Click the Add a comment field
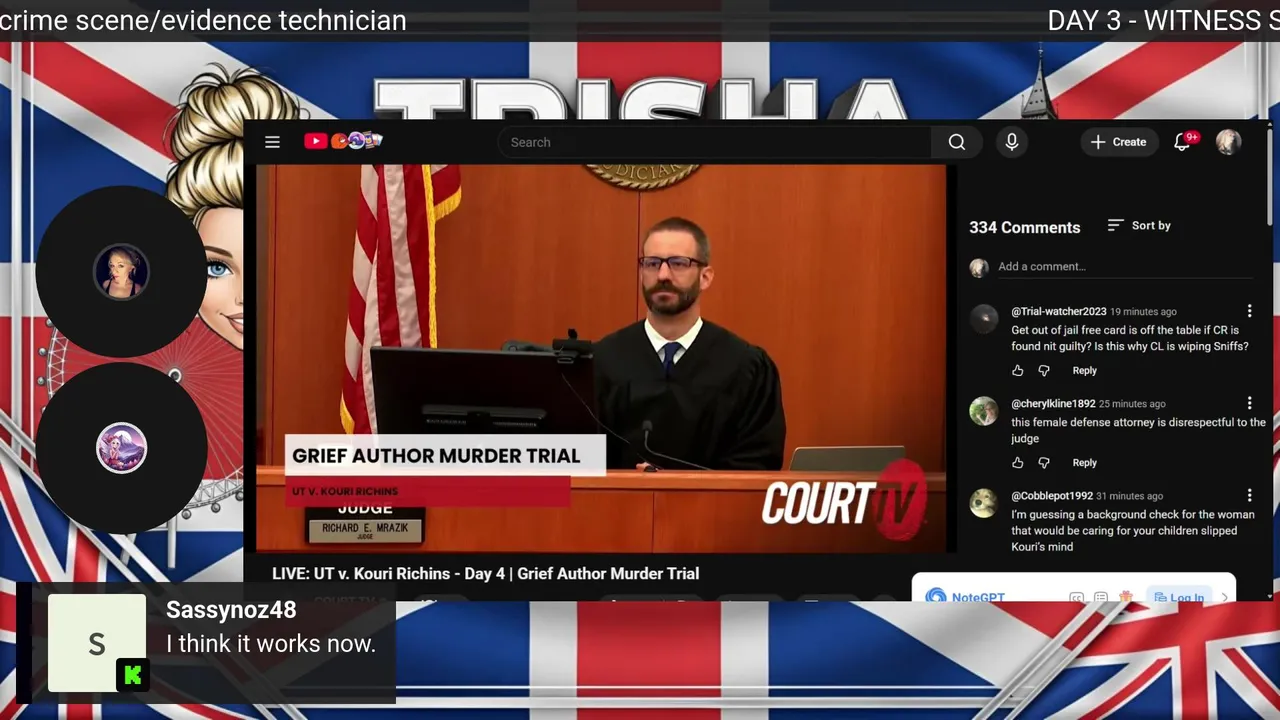Viewport: 1280px width, 720px height. pos(1125,267)
